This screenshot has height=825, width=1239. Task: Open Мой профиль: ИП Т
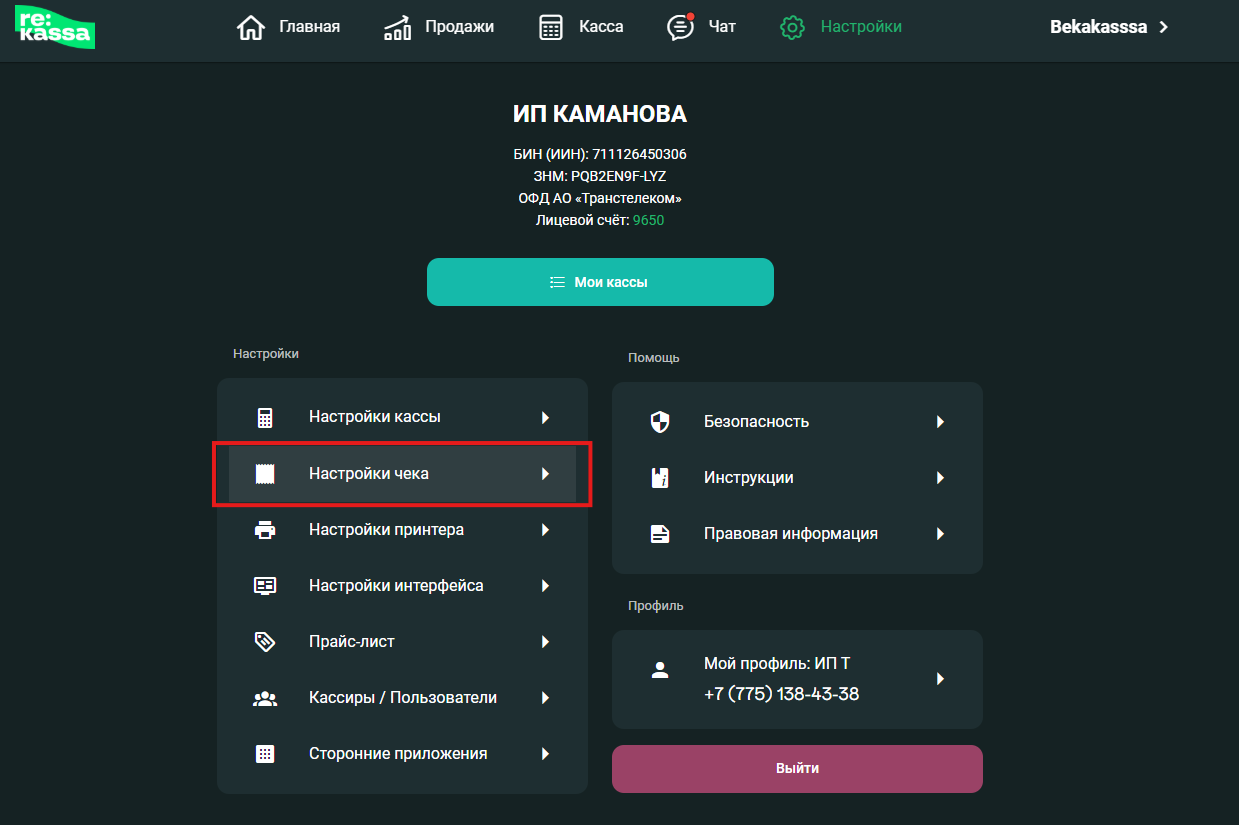pos(797,679)
